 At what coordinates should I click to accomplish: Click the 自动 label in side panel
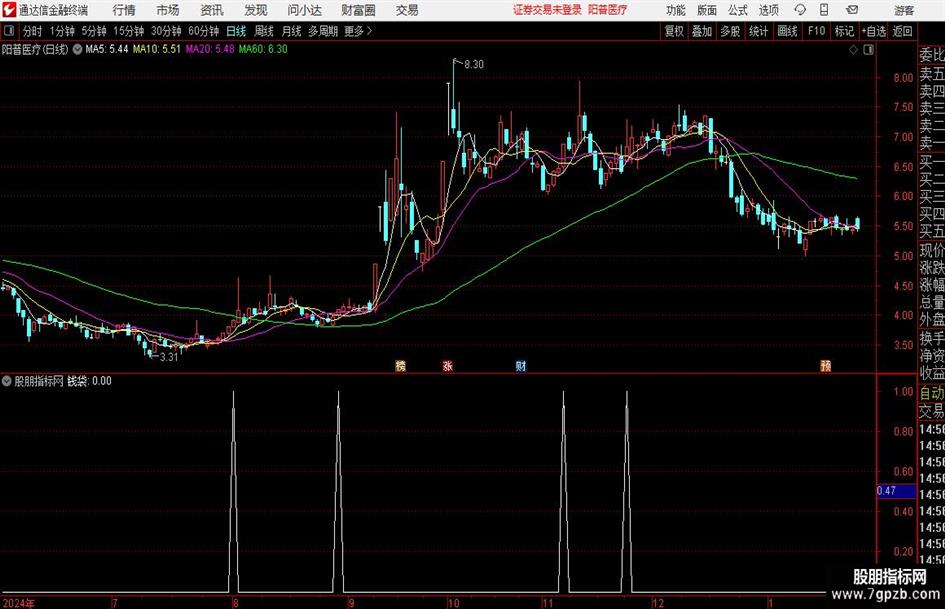[932, 393]
